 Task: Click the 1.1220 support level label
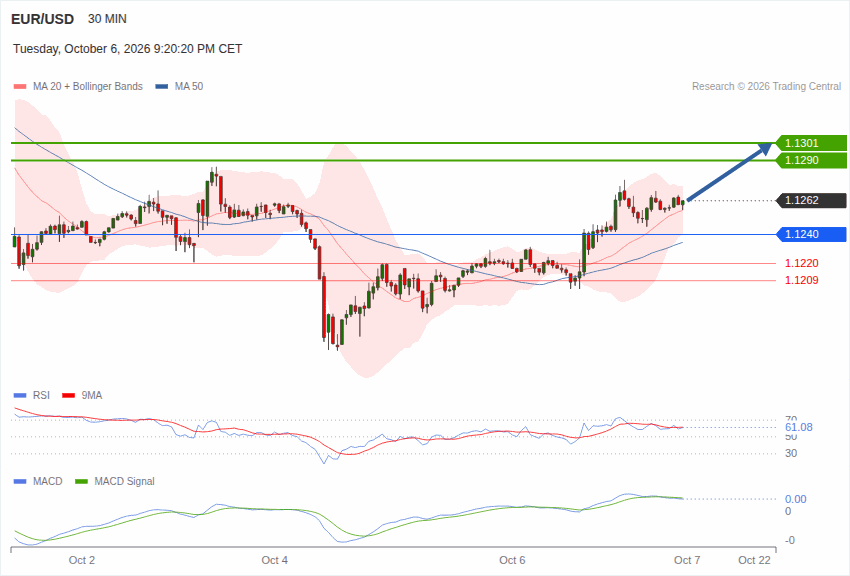[802, 263]
